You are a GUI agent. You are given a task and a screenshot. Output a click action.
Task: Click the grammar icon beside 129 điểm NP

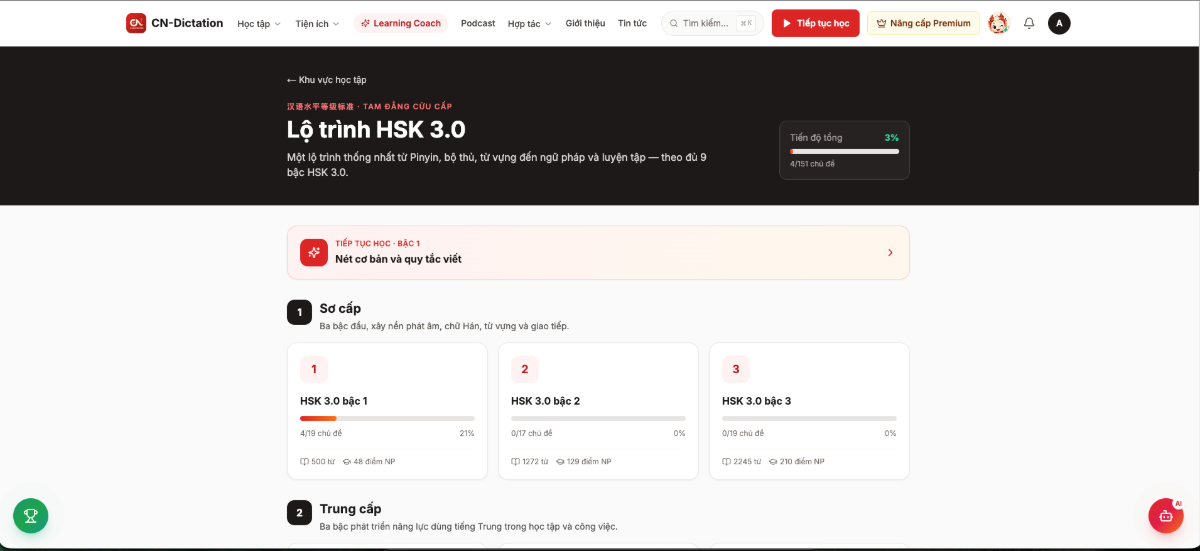[561, 462]
